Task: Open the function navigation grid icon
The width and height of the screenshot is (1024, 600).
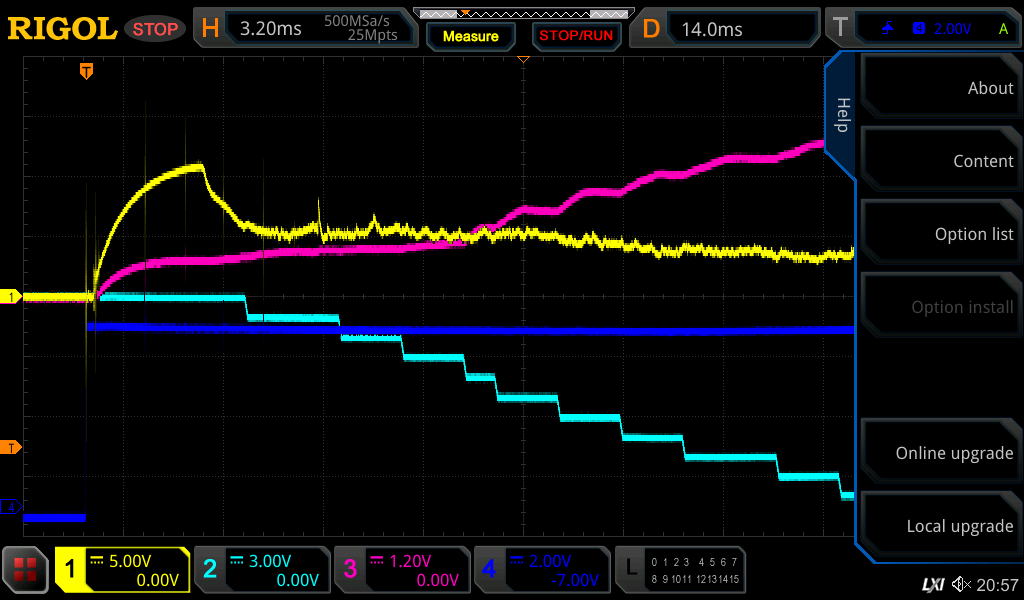Action: point(26,570)
